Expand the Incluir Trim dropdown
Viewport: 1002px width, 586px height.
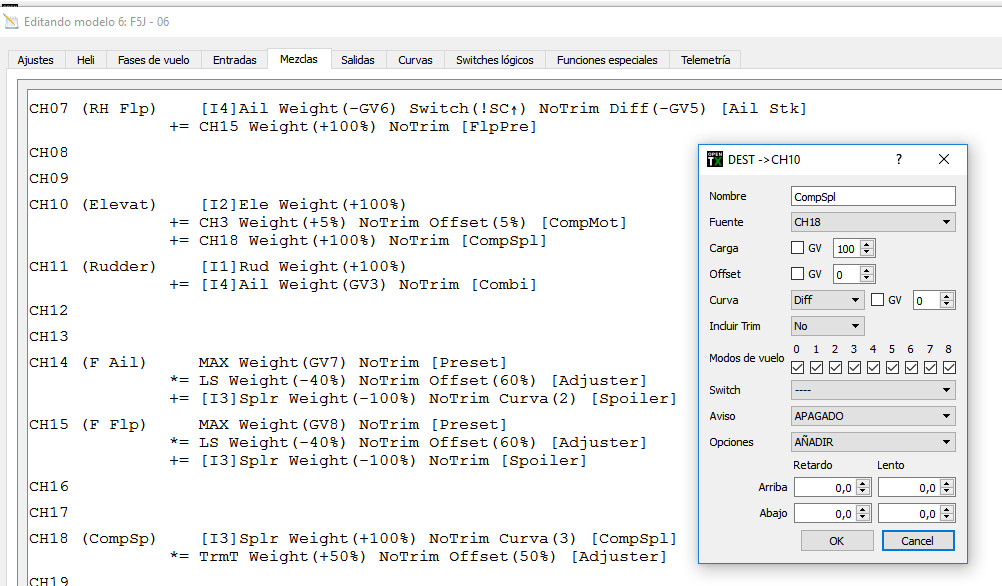(826, 326)
